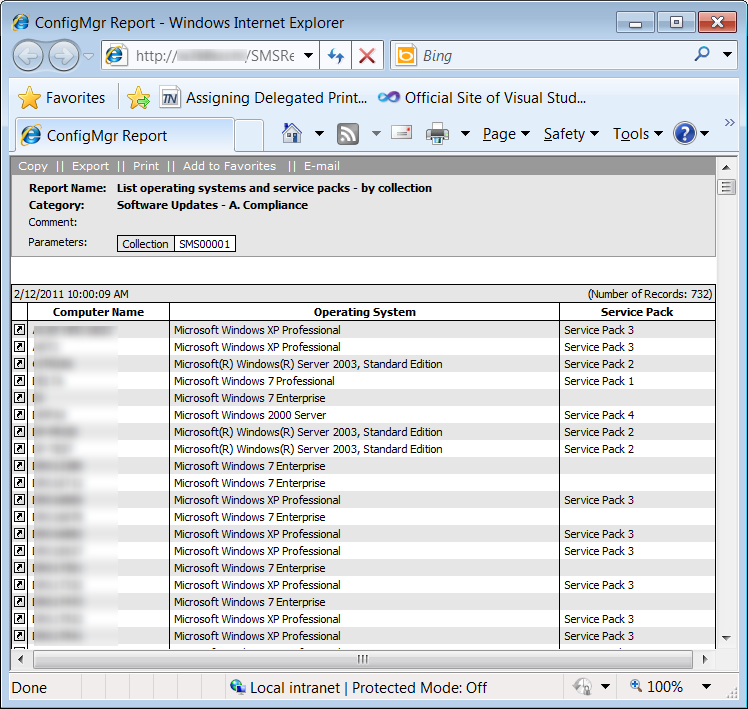Open the recent pages dropdown arrow
The image size is (748, 709).
tap(88, 56)
